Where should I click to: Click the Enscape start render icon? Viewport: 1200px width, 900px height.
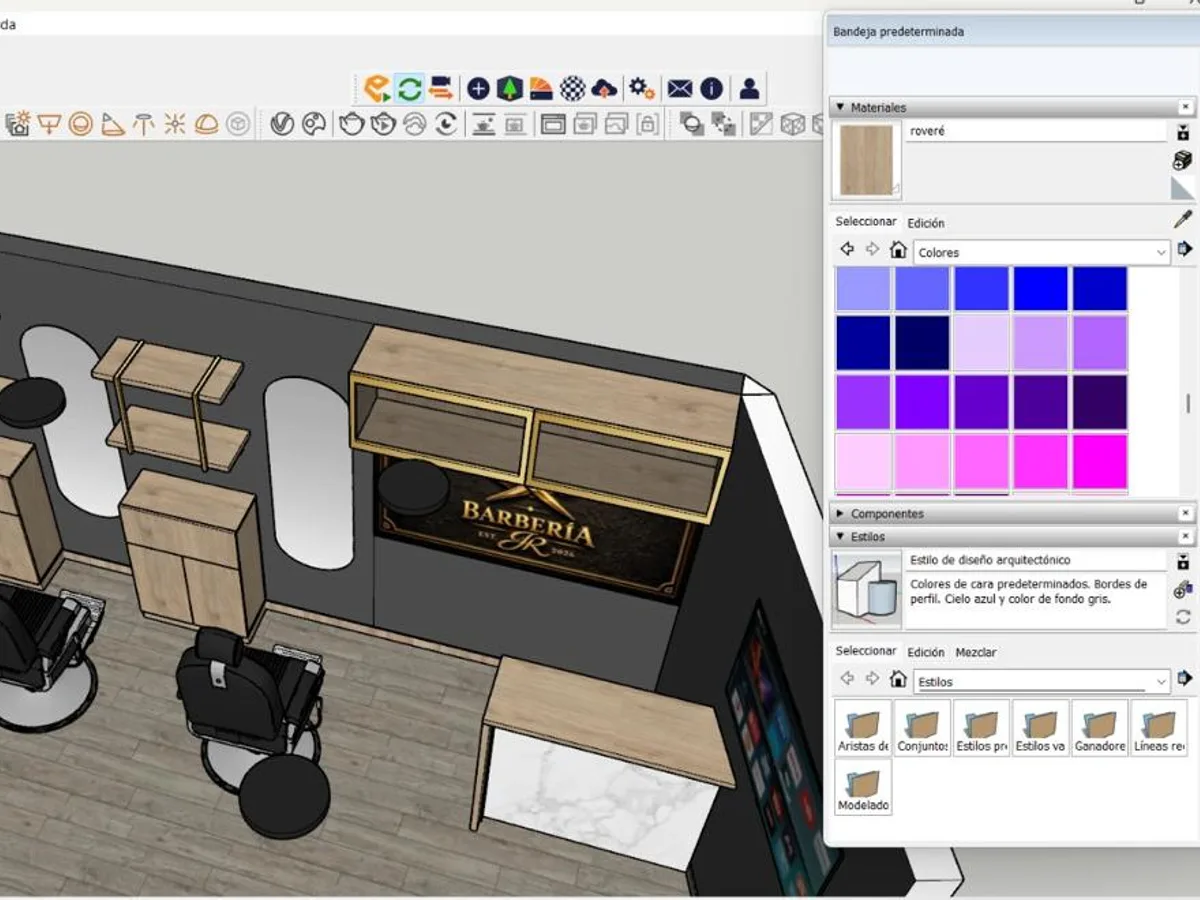pyautogui.click(x=377, y=88)
